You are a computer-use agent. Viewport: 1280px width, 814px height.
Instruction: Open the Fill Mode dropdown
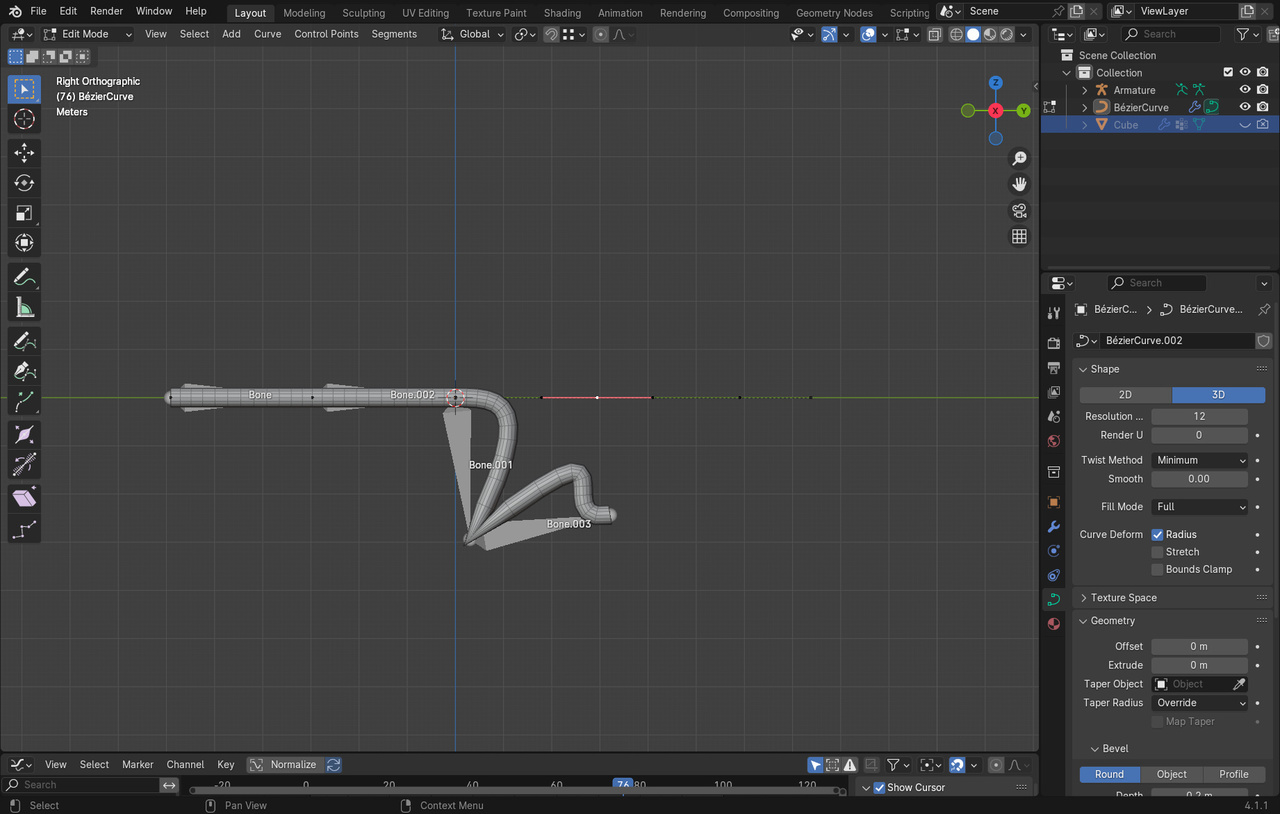1199,507
